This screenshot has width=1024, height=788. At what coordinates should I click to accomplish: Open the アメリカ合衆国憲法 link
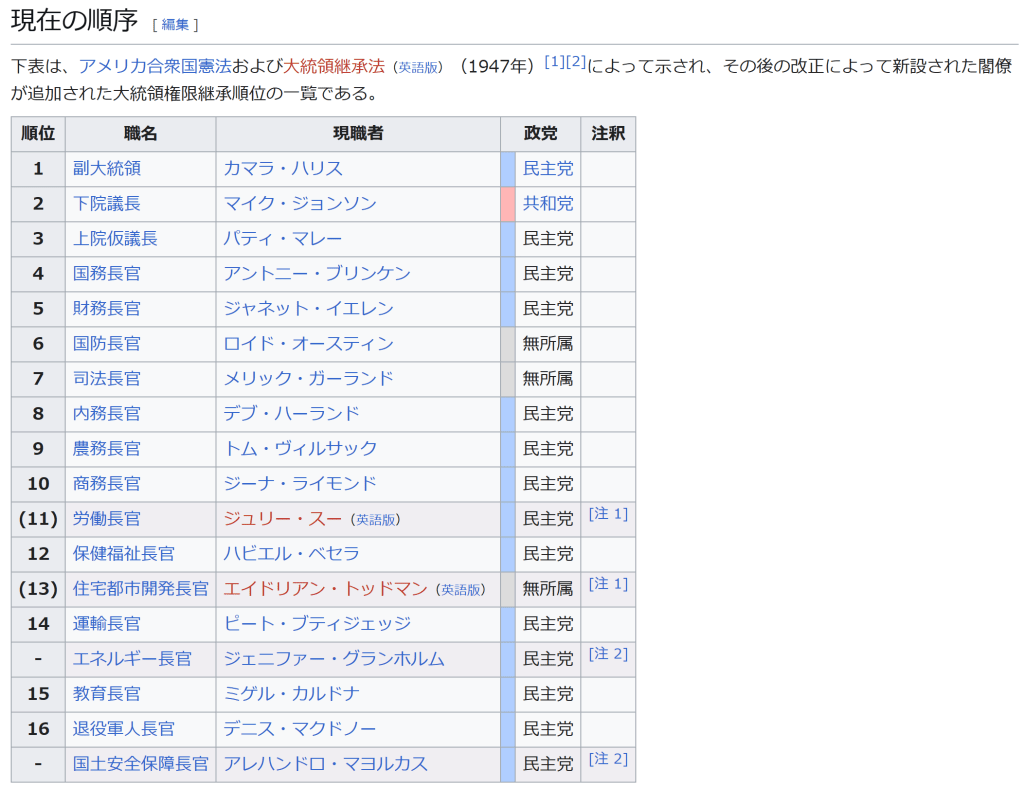click(155, 66)
